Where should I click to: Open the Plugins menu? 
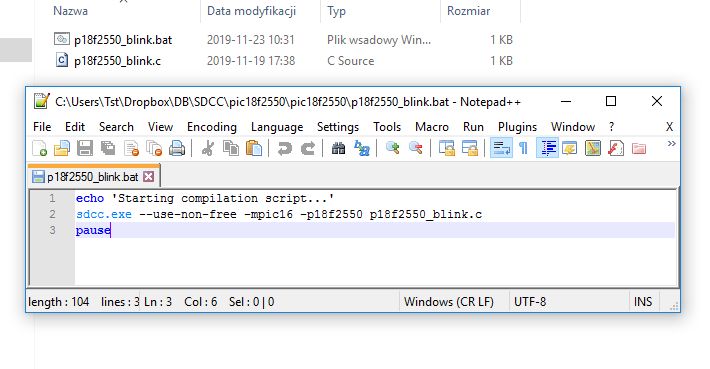coord(517,127)
